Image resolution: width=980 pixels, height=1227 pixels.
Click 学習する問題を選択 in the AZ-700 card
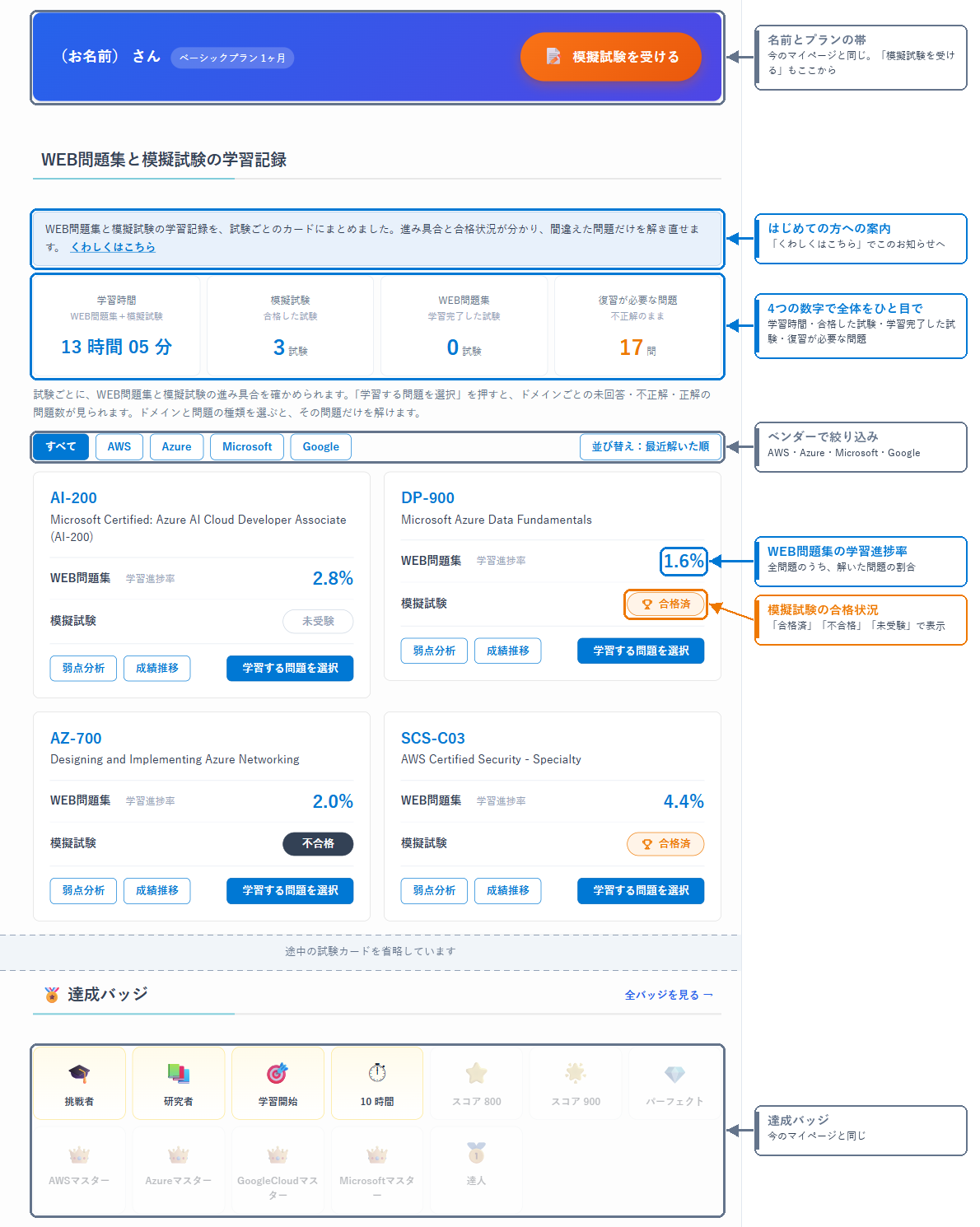pyautogui.click(x=290, y=890)
